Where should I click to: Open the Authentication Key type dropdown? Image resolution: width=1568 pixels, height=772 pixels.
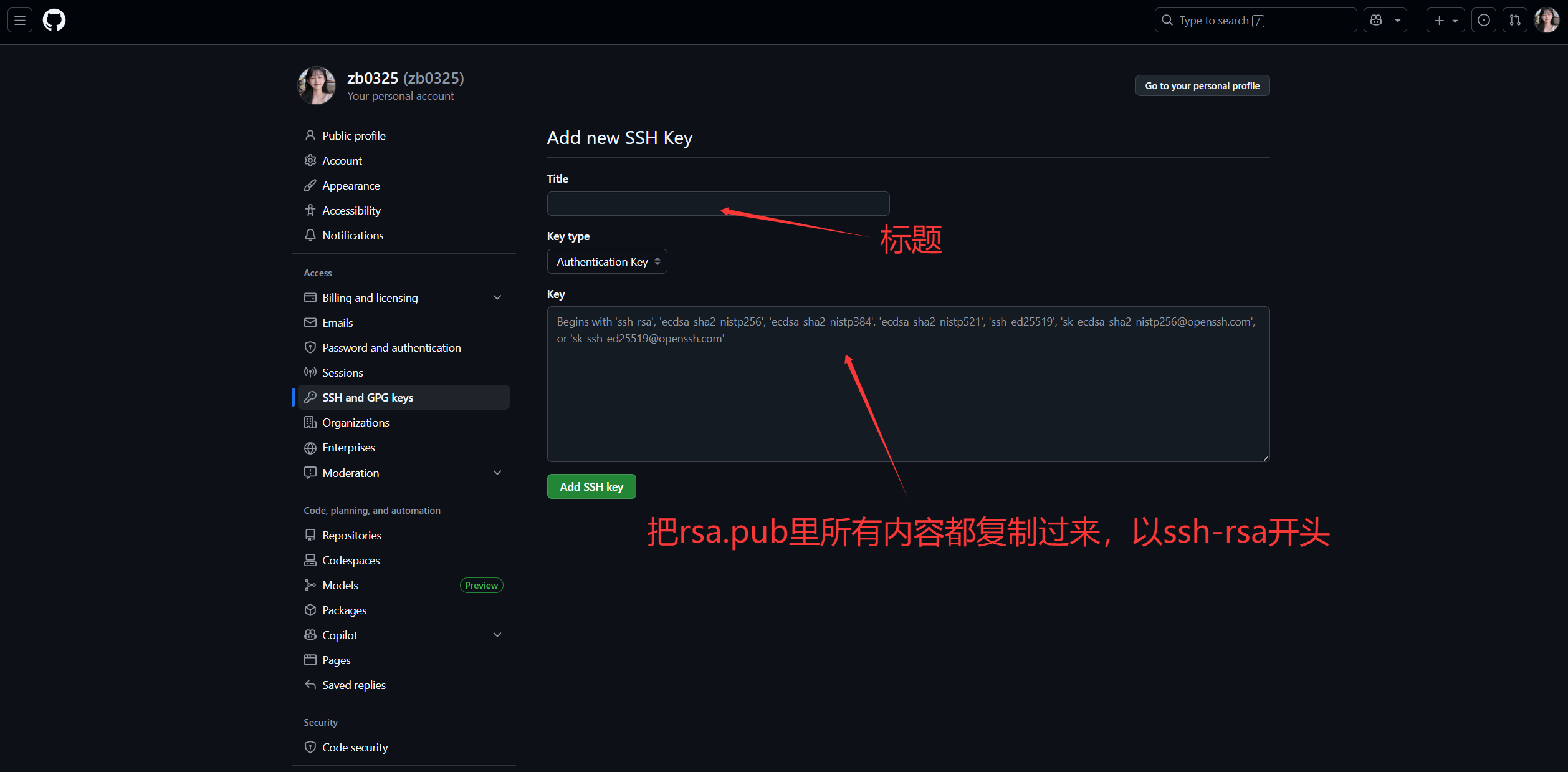(606, 261)
